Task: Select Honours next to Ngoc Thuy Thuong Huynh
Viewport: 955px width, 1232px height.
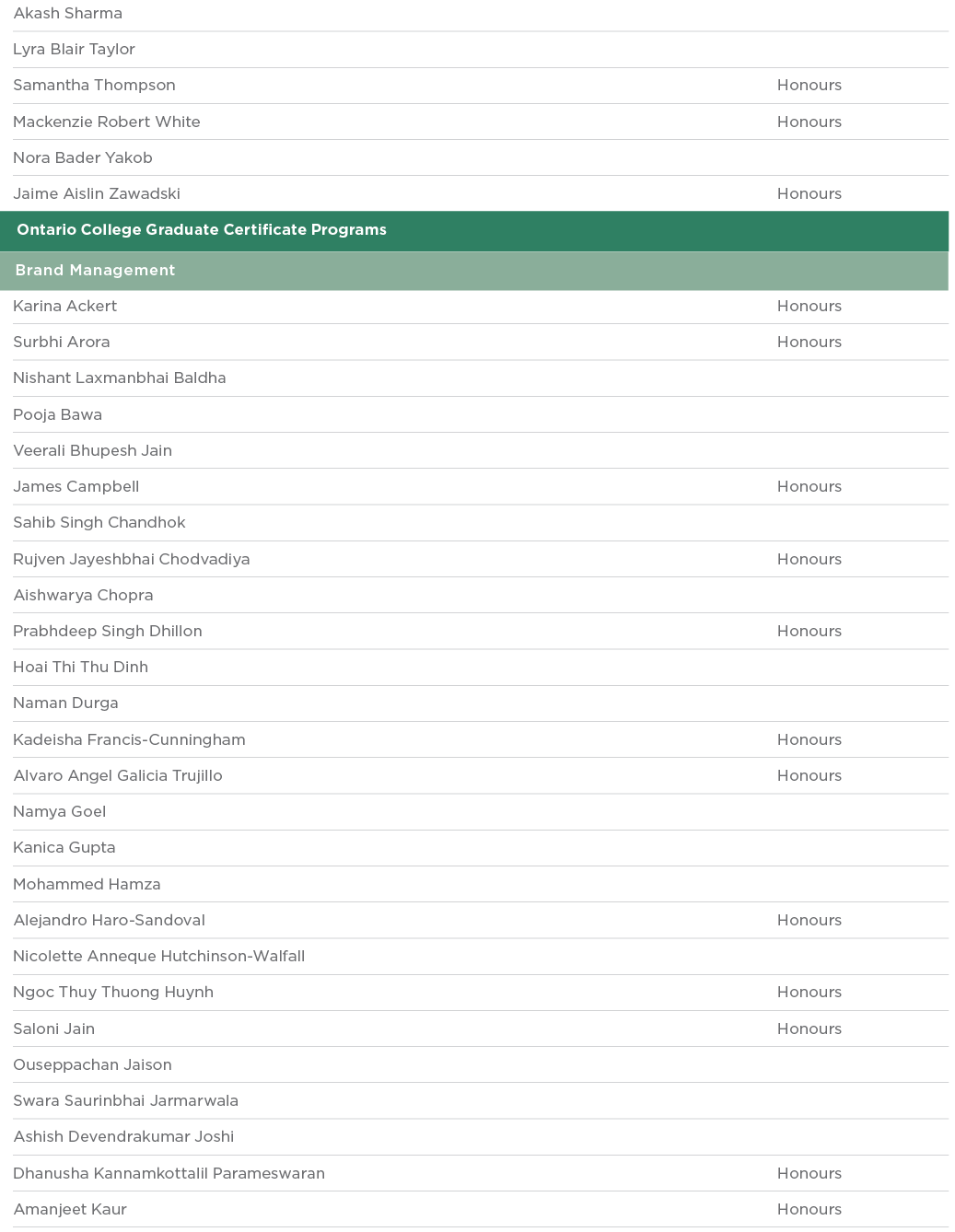Action: coord(809,993)
